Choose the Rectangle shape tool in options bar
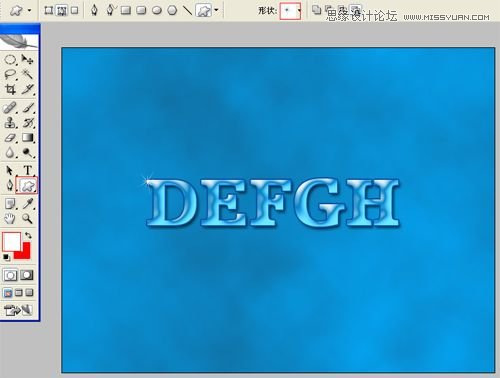The image size is (500, 378). click(126, 10)
